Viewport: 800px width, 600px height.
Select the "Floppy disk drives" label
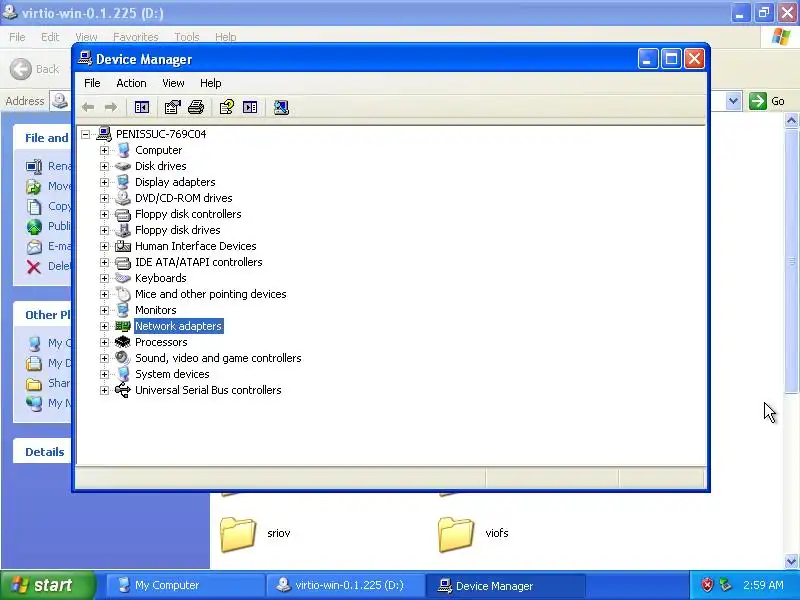pyautogui.click(x=178, y=230)
